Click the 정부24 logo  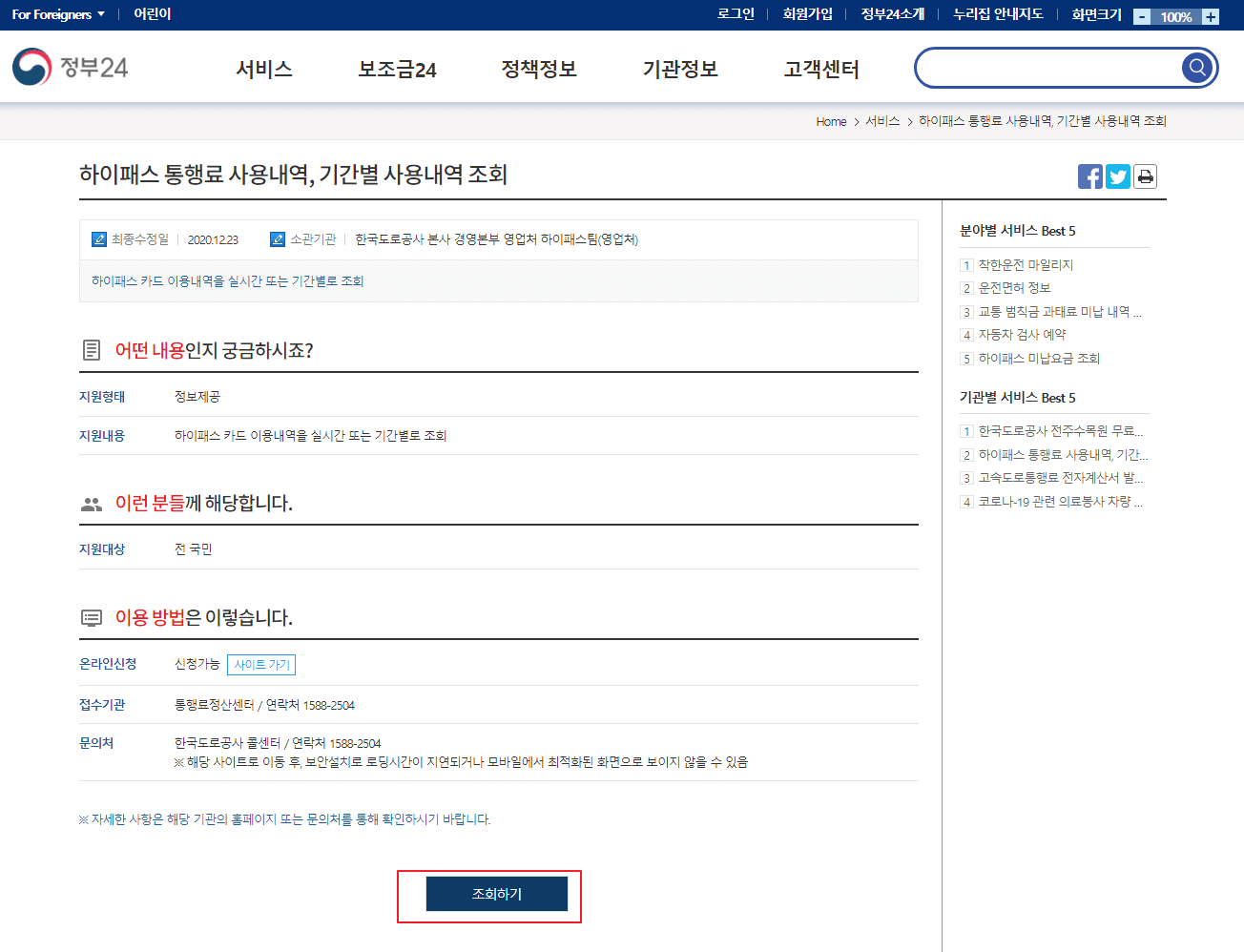click(70, 68)
